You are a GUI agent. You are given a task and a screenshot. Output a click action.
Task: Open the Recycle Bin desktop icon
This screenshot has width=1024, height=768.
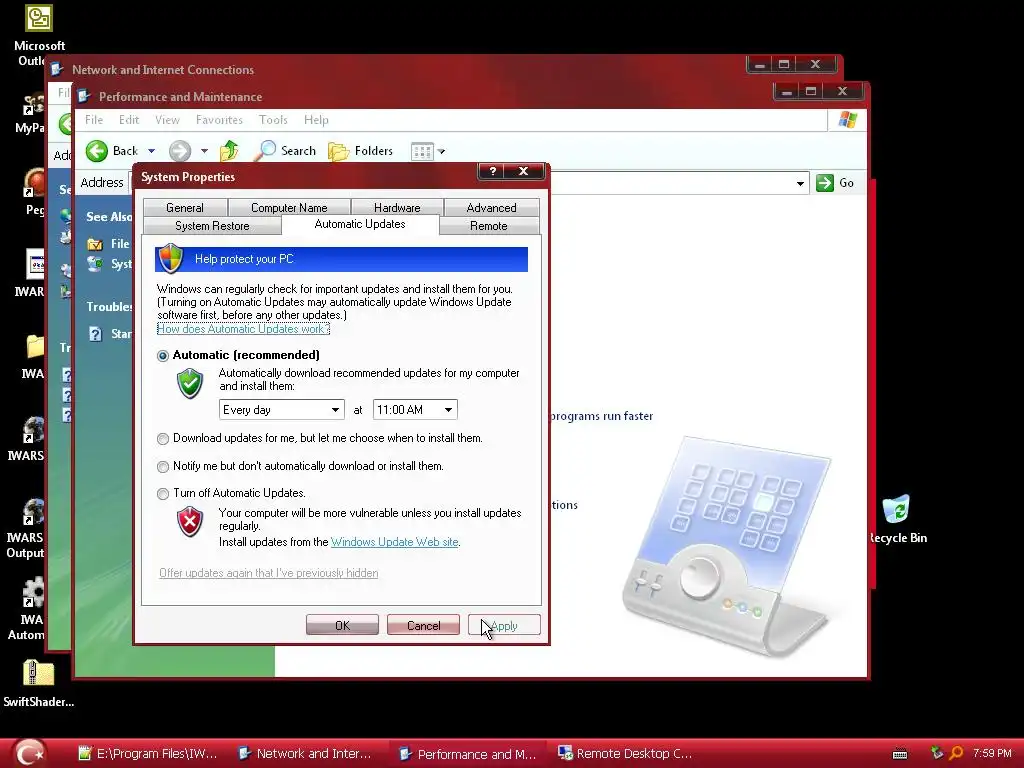[x=897, y=509]
